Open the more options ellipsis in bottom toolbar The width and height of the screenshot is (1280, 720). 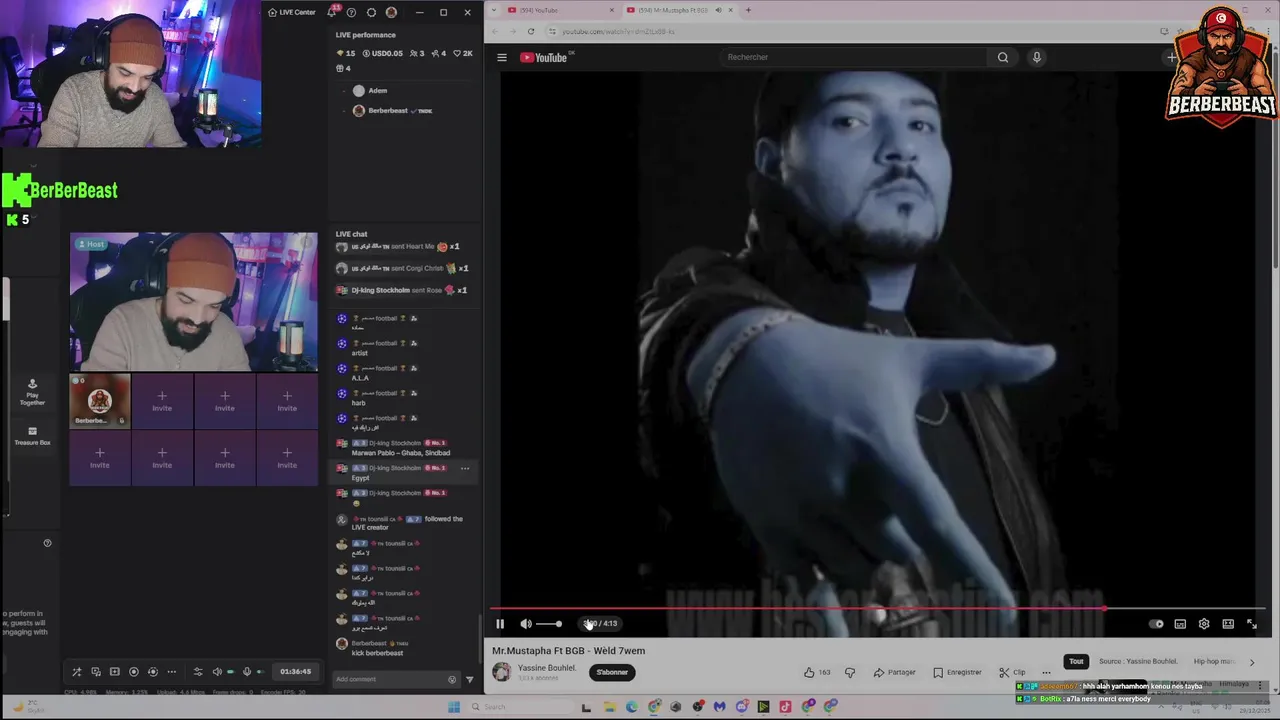click(171, 672)
